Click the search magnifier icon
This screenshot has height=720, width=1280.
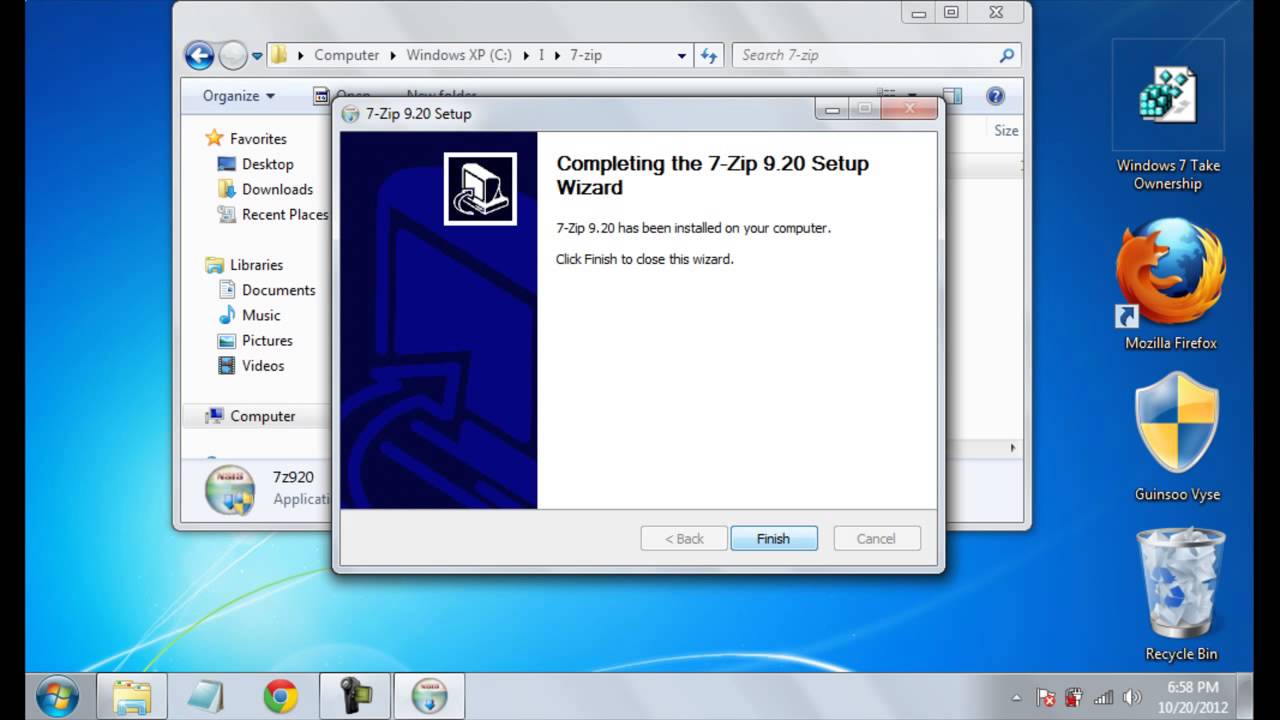pyautogui.click(x=1007, y=55)
